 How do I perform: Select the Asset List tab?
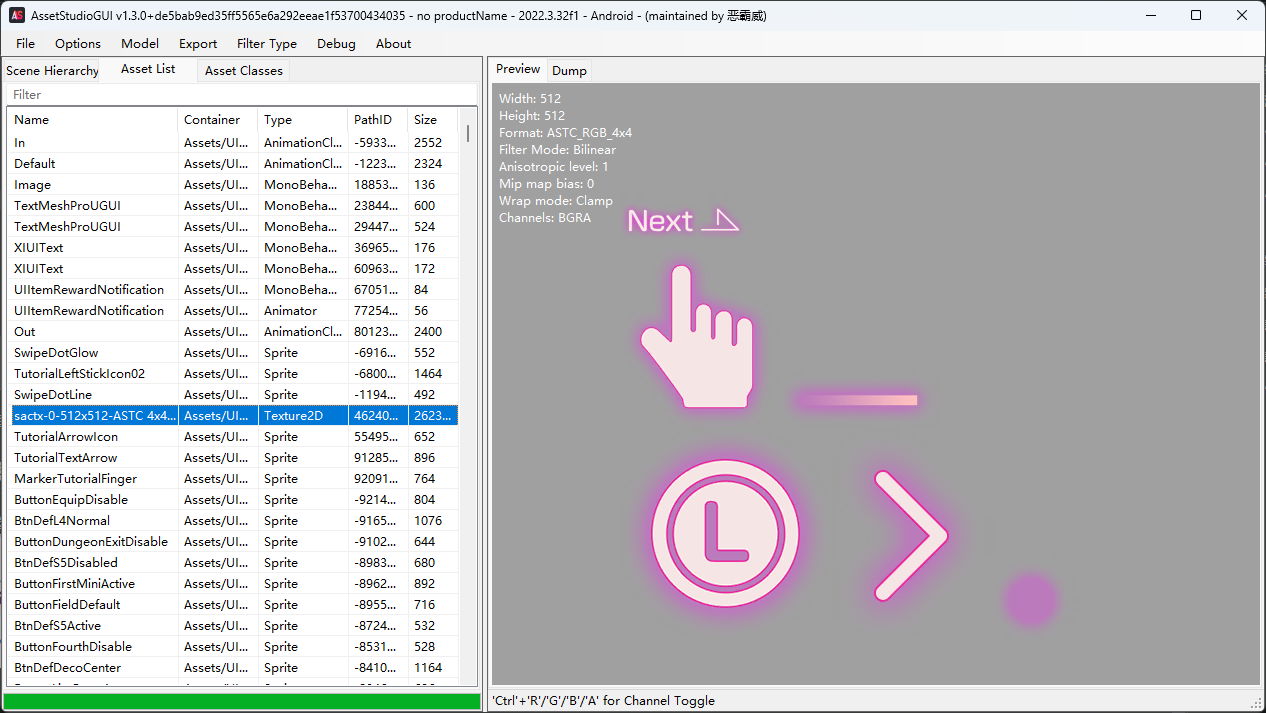click(148, 69)
